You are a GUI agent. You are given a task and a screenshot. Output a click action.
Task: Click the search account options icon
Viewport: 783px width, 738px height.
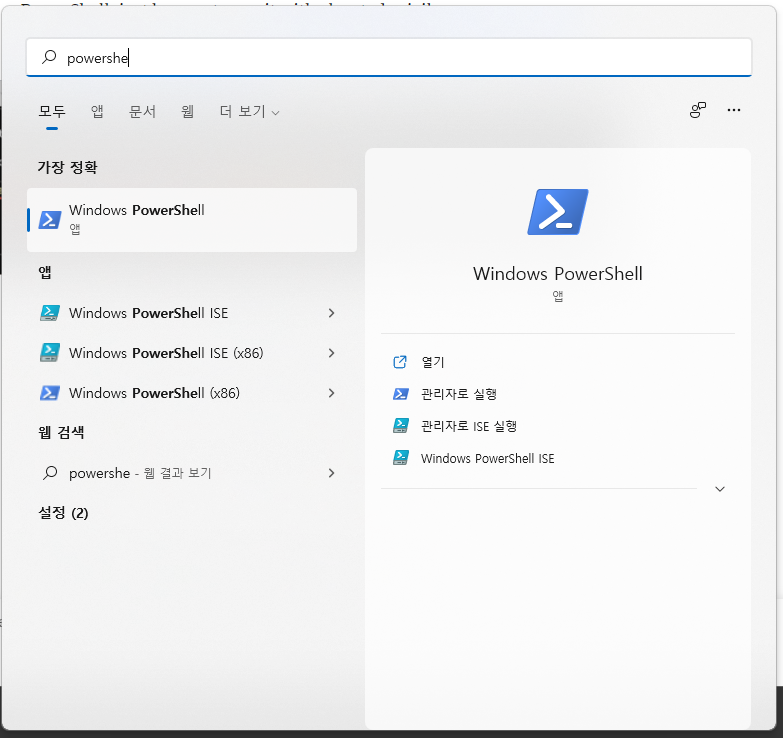[x=698, y=110]
